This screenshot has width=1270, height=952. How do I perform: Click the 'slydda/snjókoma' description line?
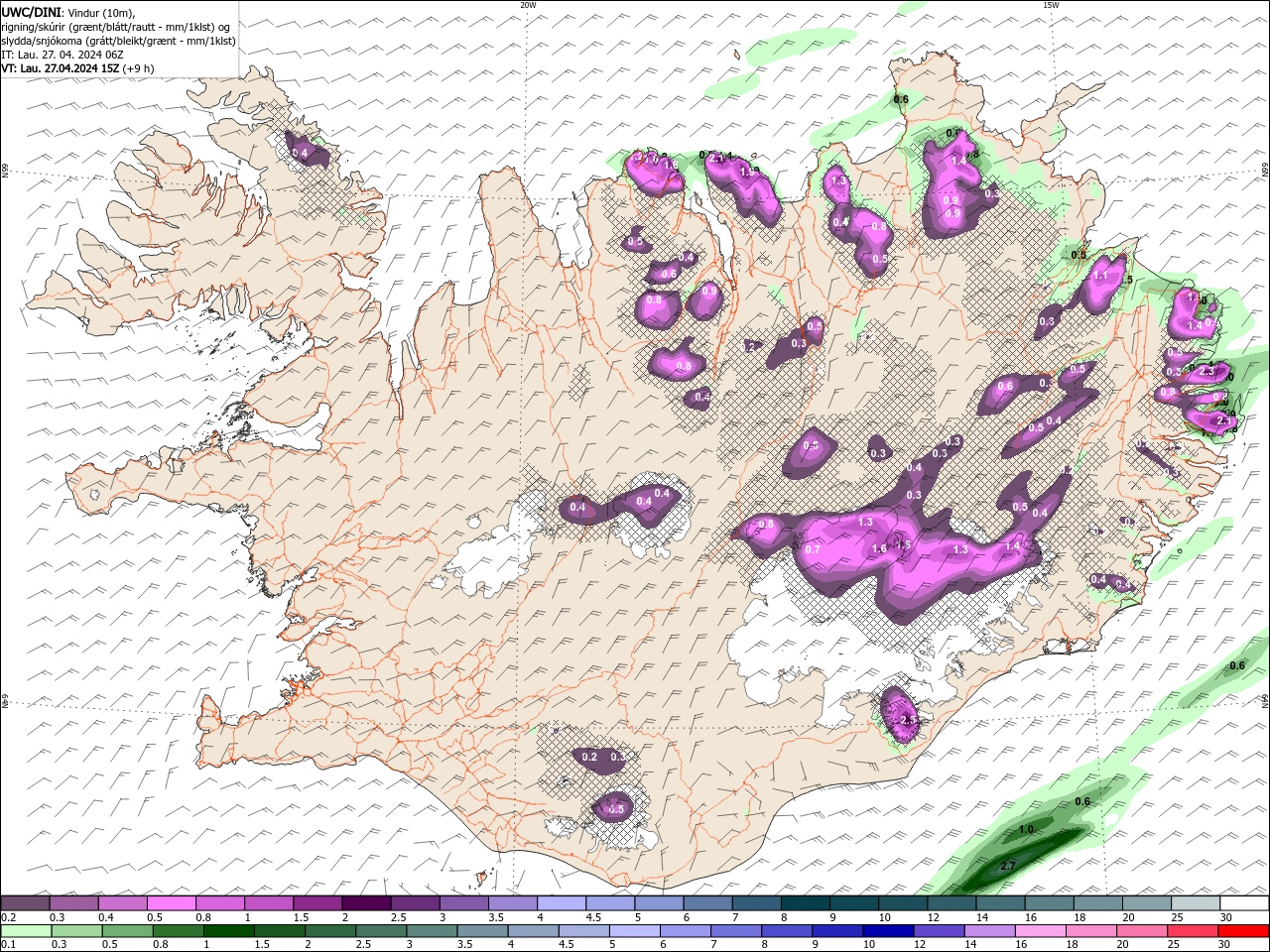(118, 41)
